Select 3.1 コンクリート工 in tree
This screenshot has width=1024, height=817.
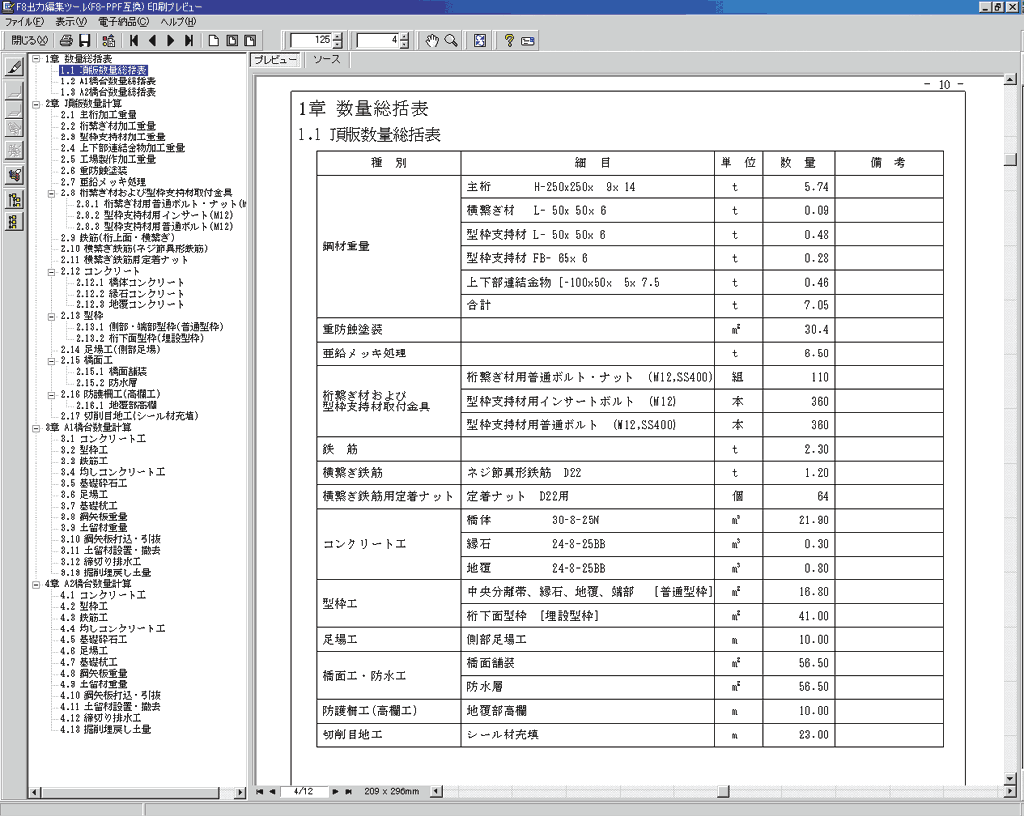tap(103, 439)
